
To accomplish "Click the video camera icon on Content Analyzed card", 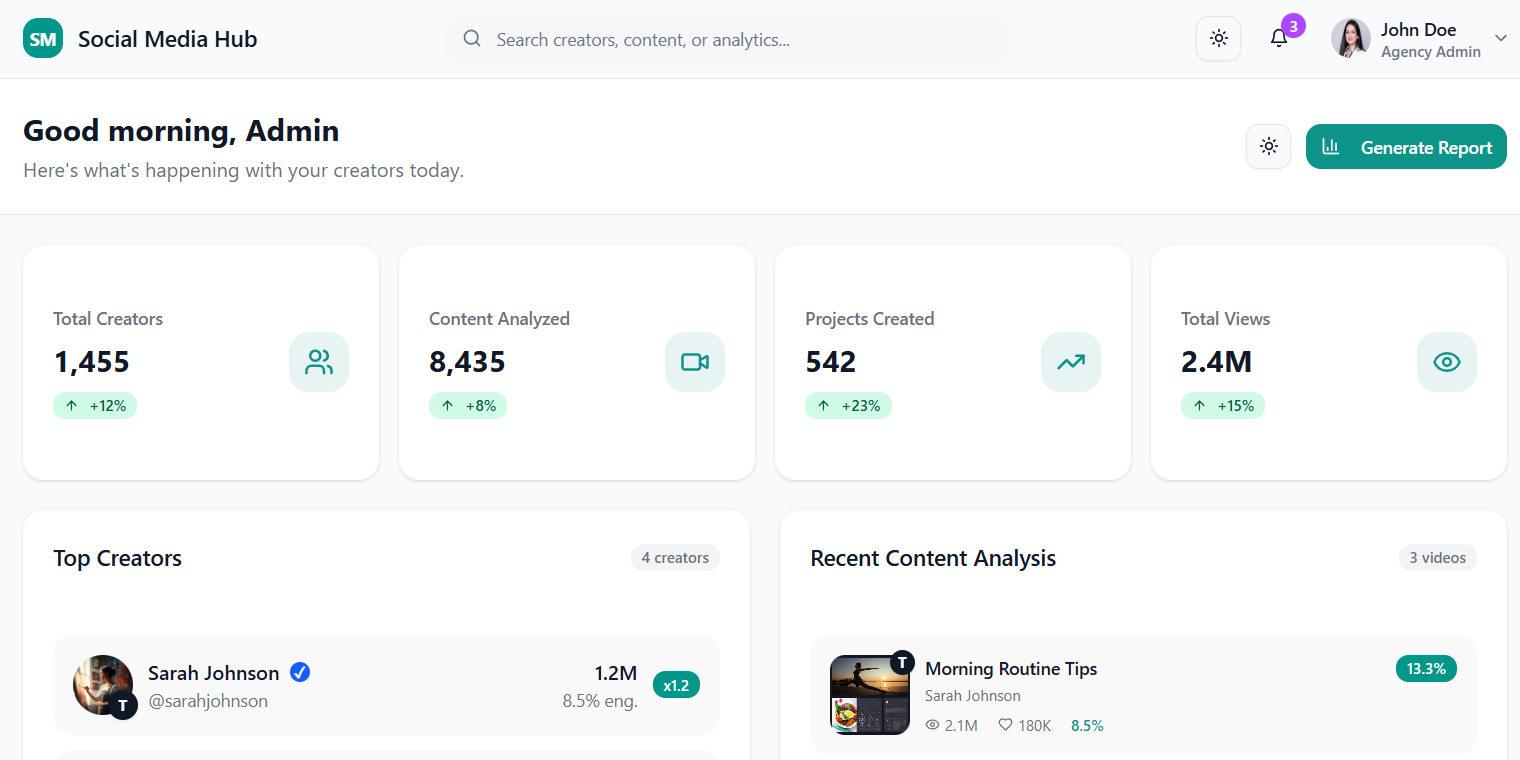I will [695, 362].
